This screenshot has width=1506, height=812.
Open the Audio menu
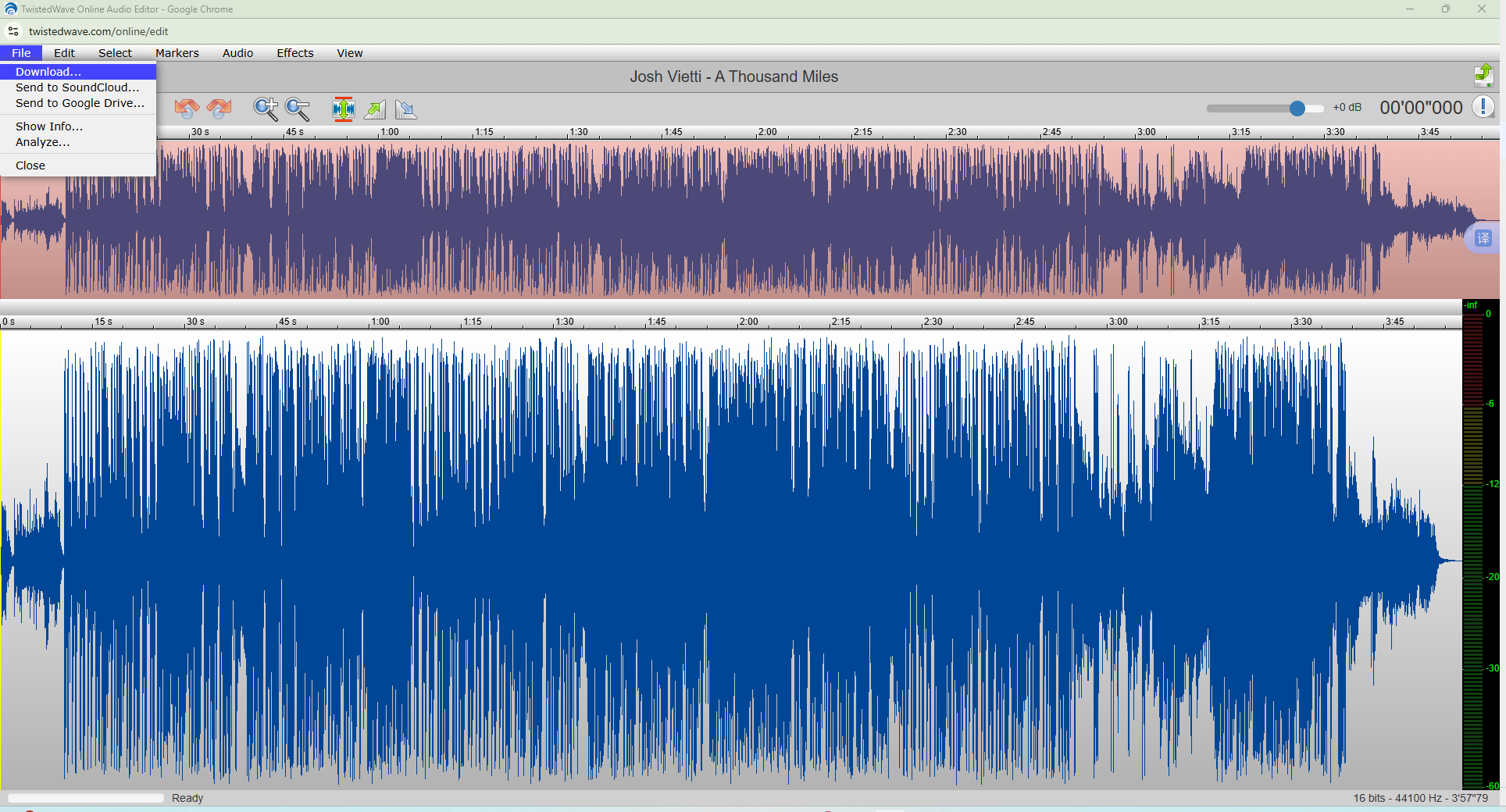pyautogui.click(x=237, y=53)
